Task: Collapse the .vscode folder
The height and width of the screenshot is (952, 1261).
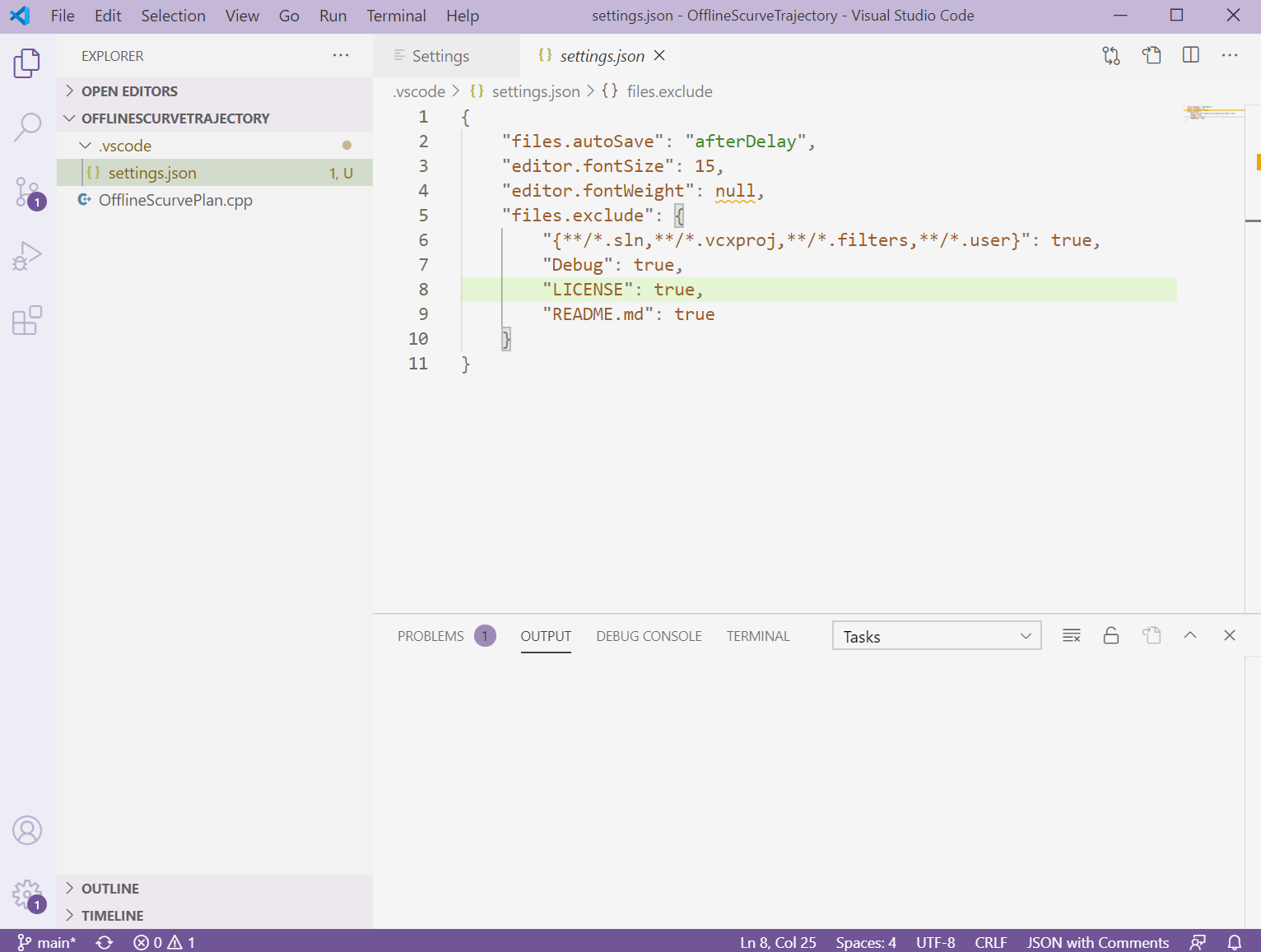Action: tap(215, 146)
